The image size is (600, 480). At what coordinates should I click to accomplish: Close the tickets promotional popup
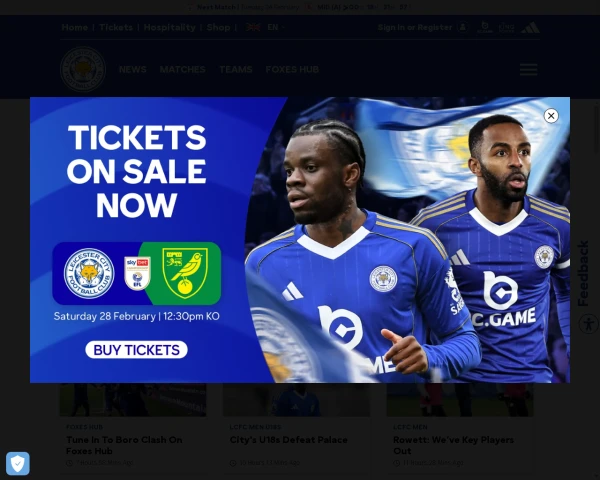551,116
